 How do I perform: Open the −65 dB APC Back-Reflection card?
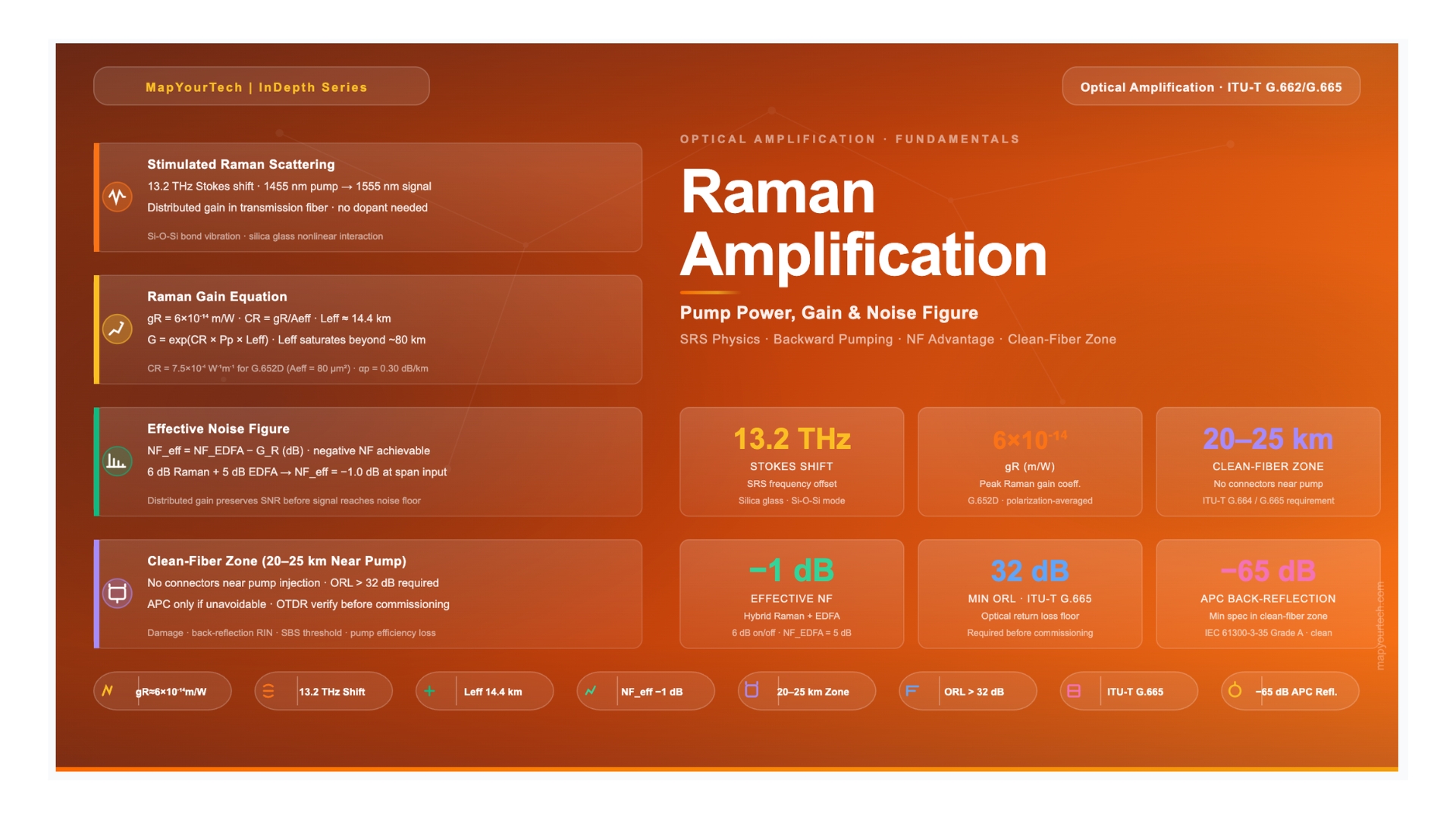pos(1268,594)
